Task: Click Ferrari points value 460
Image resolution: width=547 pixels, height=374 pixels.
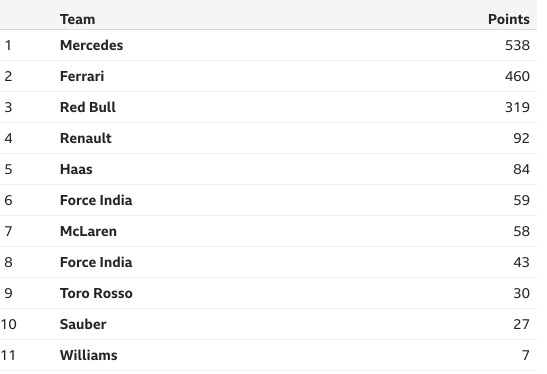Action: pos(517,76)
